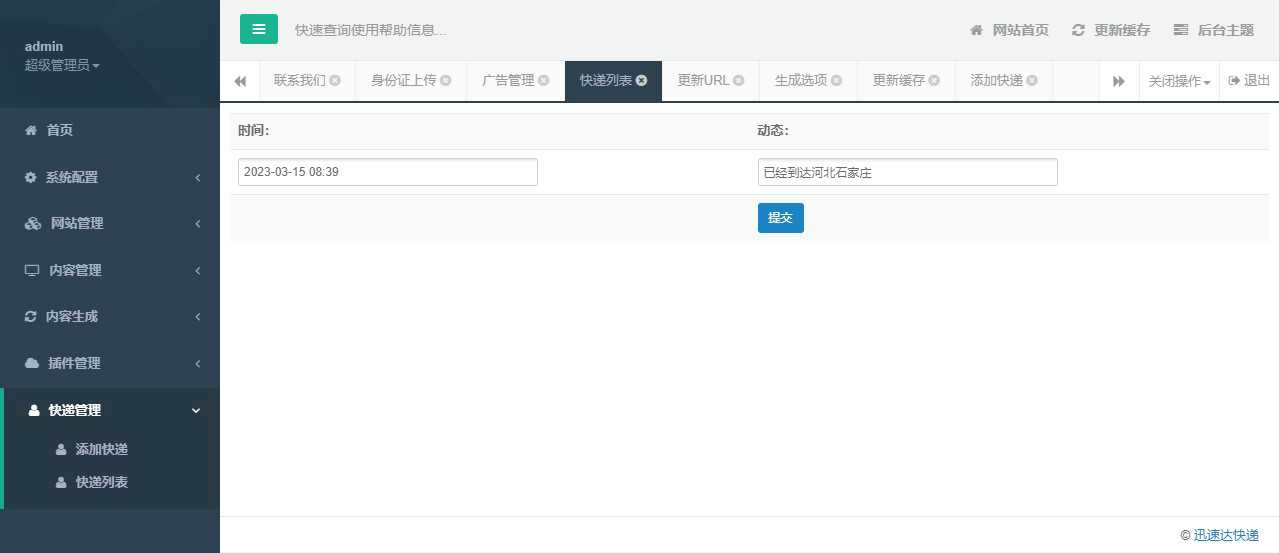Screen dimensions: 1279x553
Task: Expand 插件管理 menu
Action: click(x=110, y=363)
